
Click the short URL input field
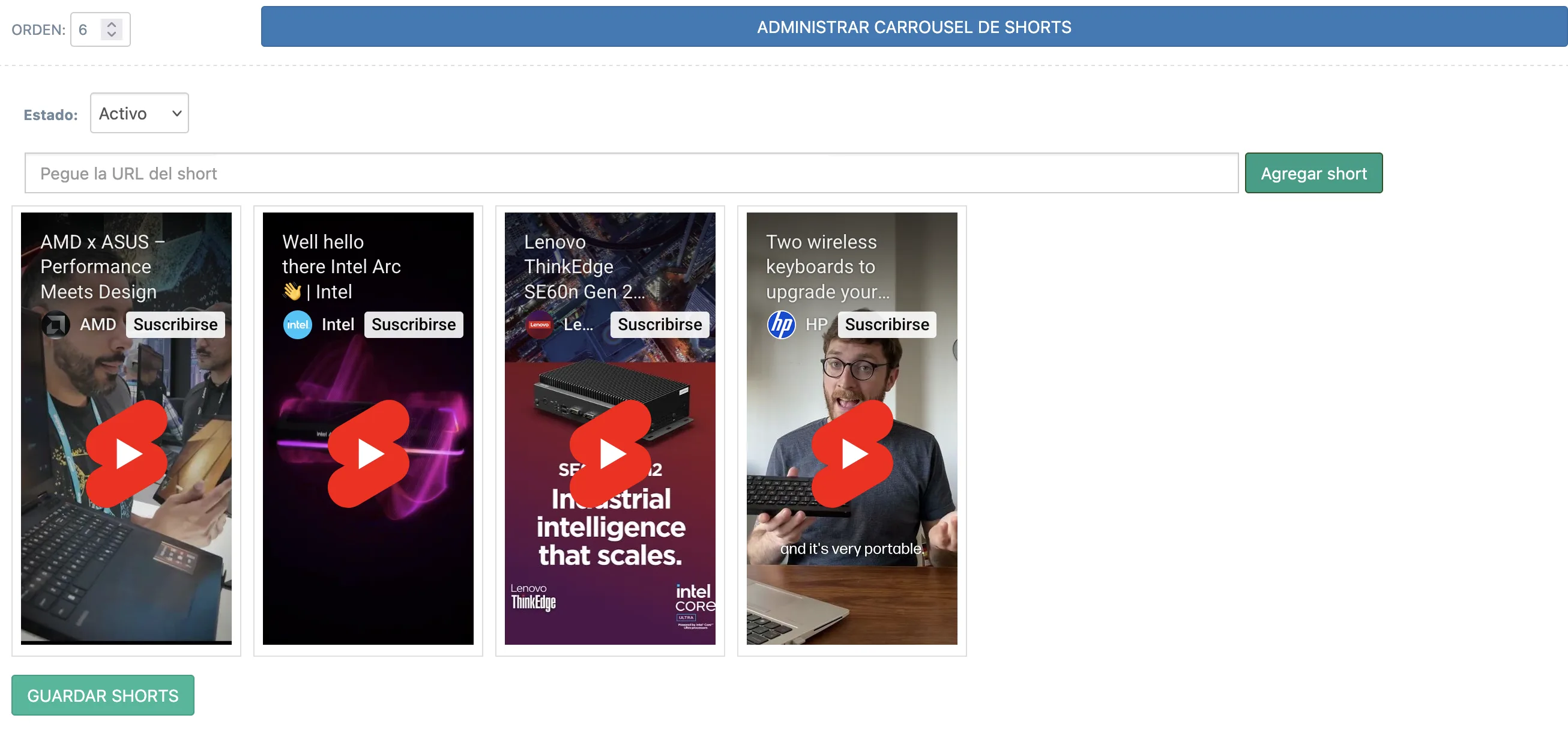pyautogui.click(x=630, y=173)
